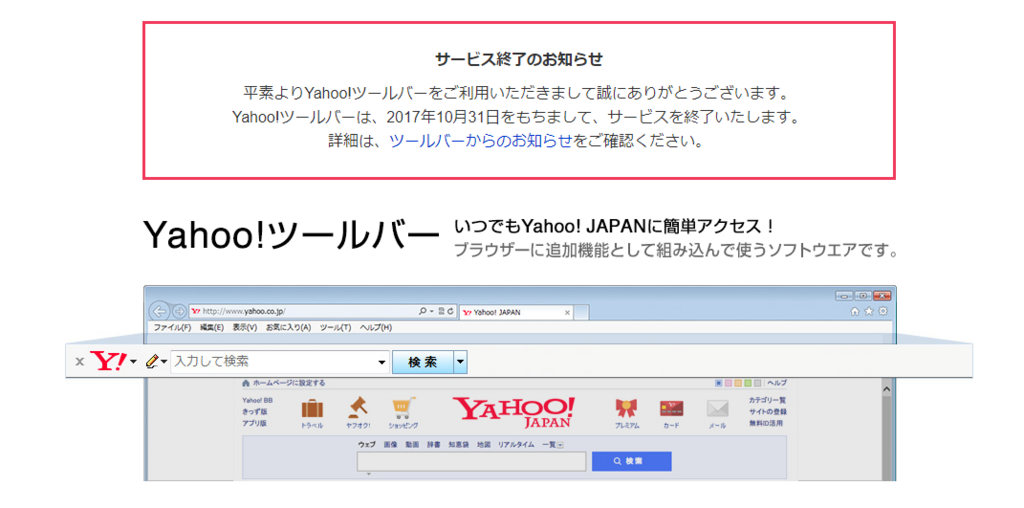This screenshot has width=1024, height=508.
Task: Click the browser back arrow button
Action: pyautogui.click(x=159, y=311)
